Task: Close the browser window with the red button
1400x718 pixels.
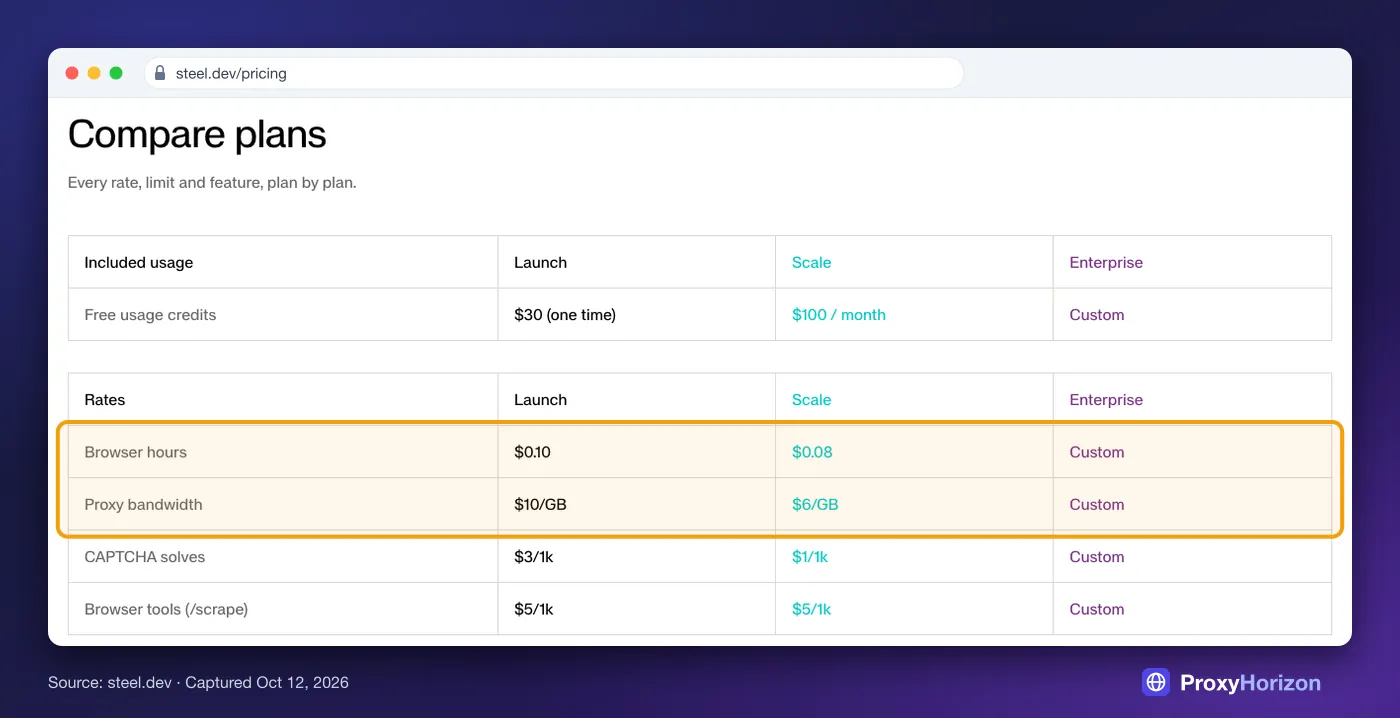Action: [x=72, y=73]
